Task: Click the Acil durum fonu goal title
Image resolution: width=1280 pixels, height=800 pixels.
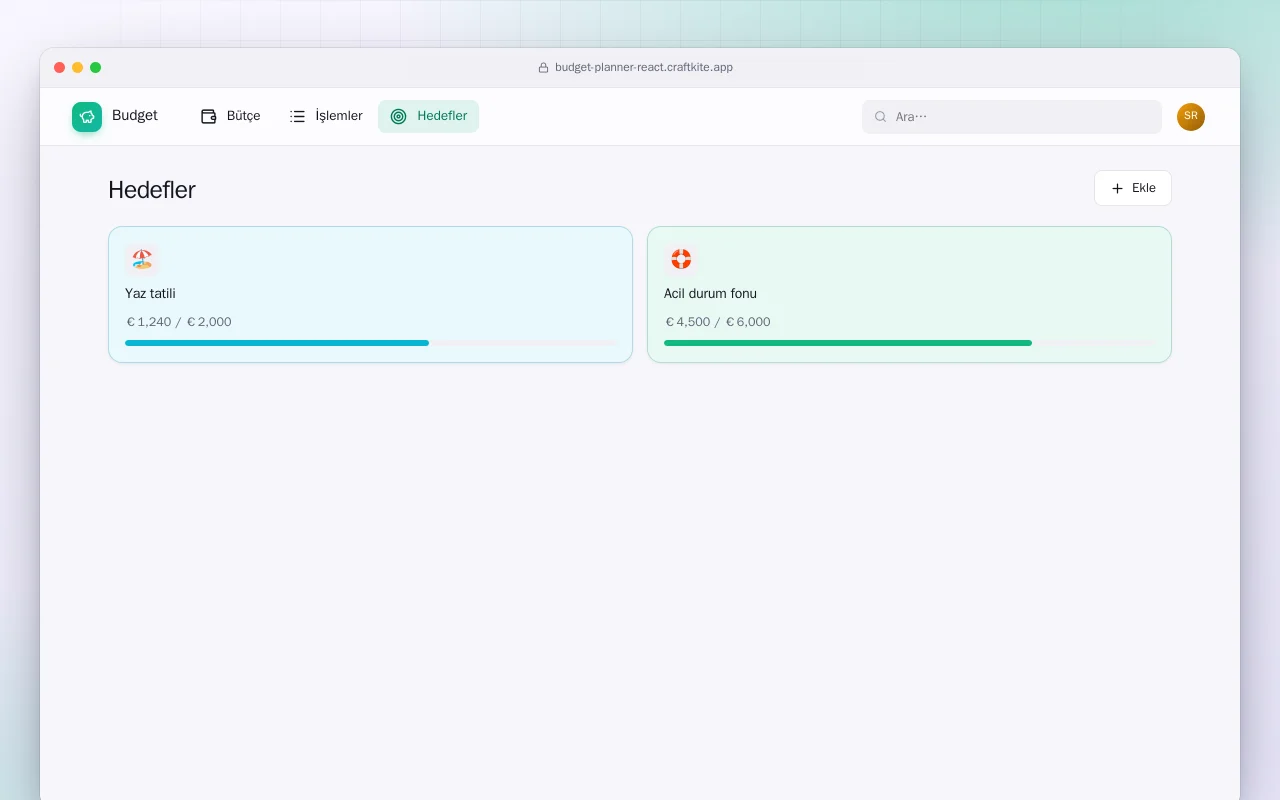Action: pos(710,294)
